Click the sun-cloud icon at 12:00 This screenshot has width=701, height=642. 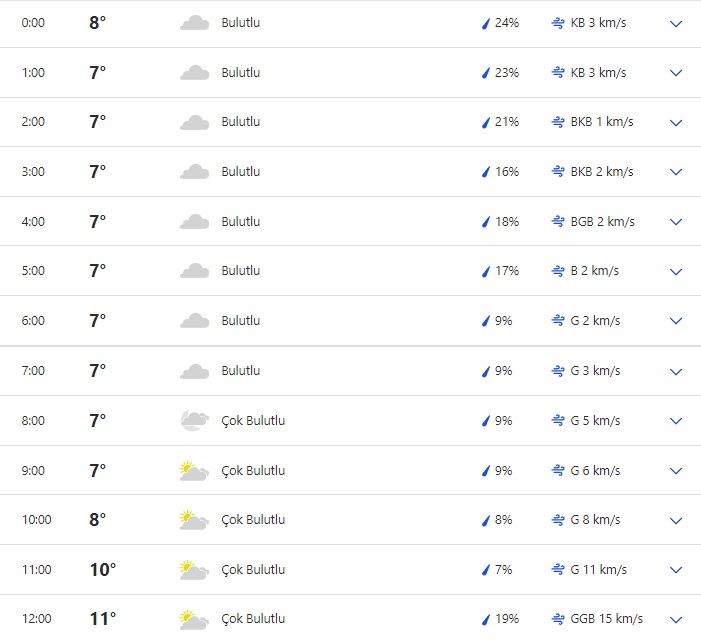point(194,619)
